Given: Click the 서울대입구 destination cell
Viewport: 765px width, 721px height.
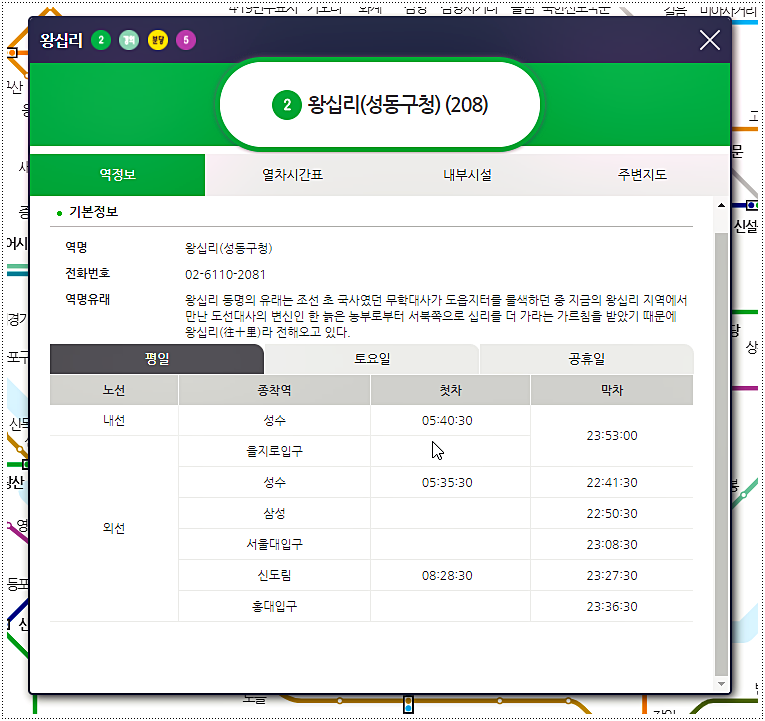Looking at the screenshot, I should click(274, 544).
